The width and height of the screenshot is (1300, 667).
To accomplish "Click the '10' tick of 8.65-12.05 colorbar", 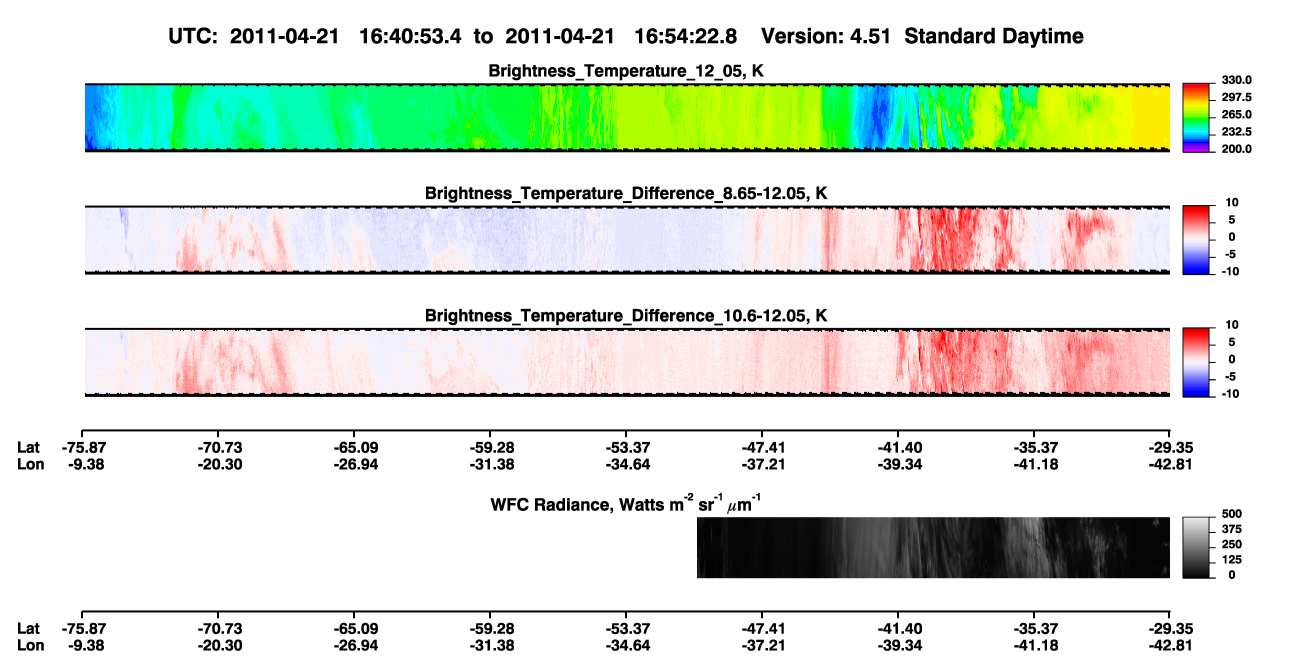I will [1233, 202].
